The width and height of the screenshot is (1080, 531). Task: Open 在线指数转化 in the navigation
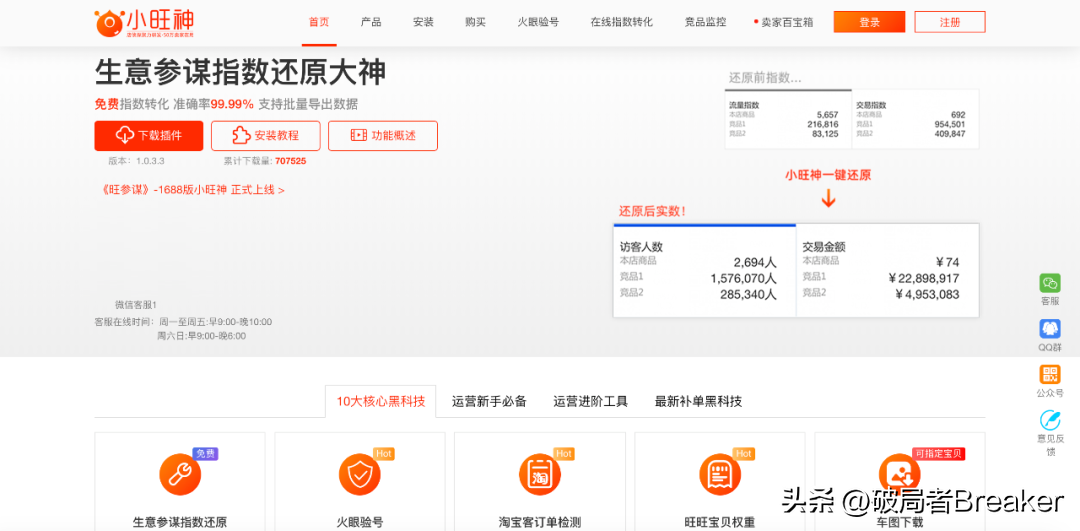click(621, 22)
